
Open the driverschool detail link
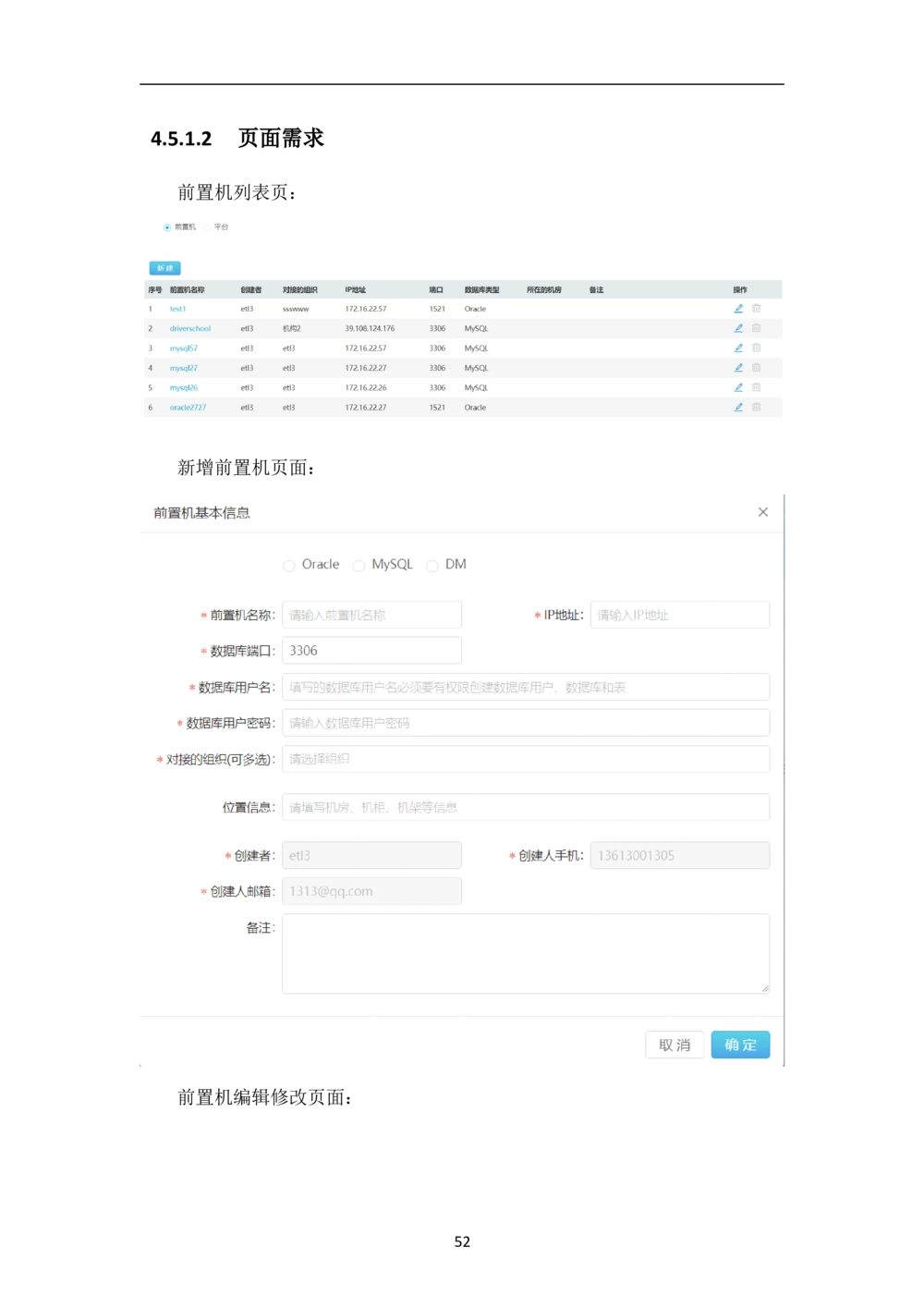(x=189, y=328)
